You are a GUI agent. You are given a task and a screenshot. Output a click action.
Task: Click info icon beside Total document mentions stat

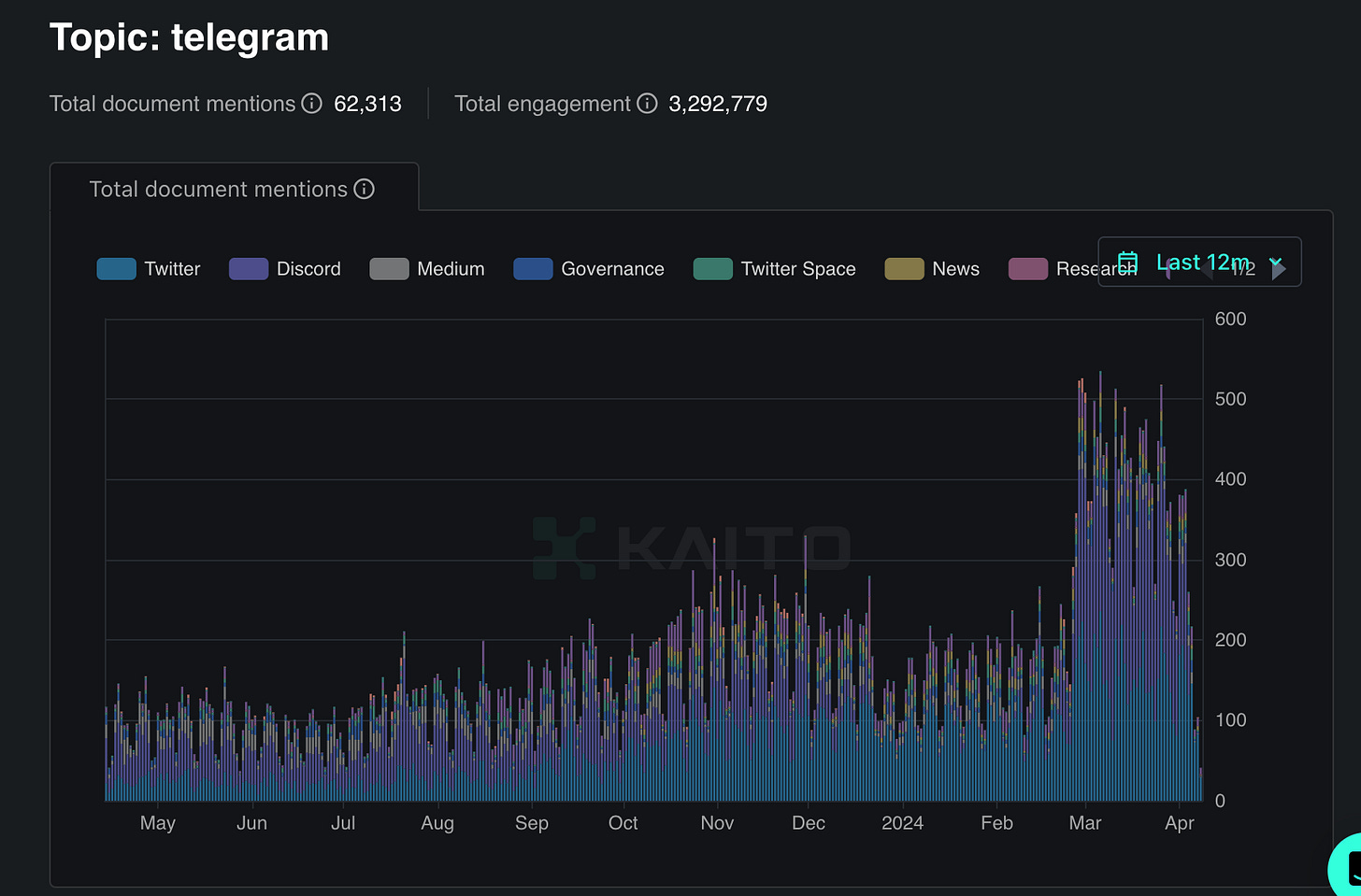(x=311, y=104)
